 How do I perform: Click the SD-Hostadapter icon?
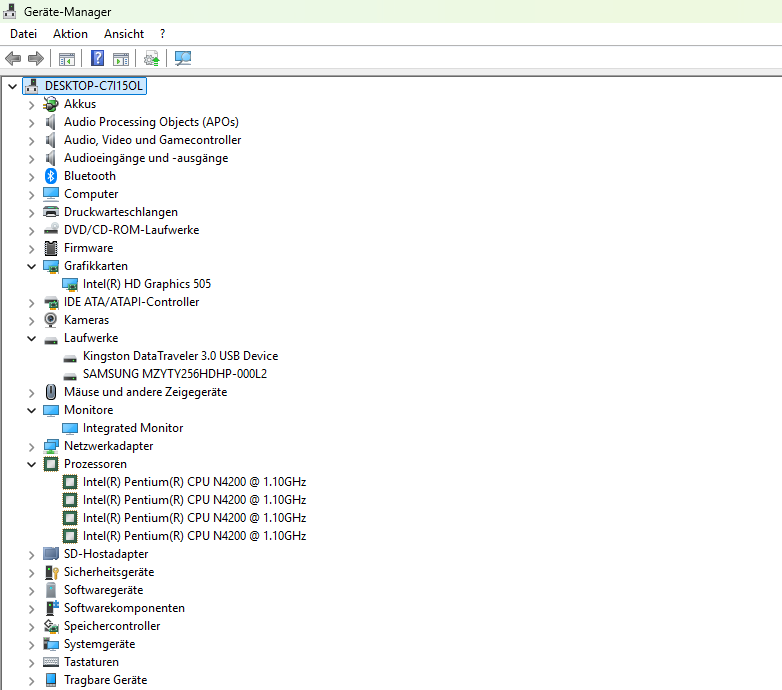pos(51,553)
